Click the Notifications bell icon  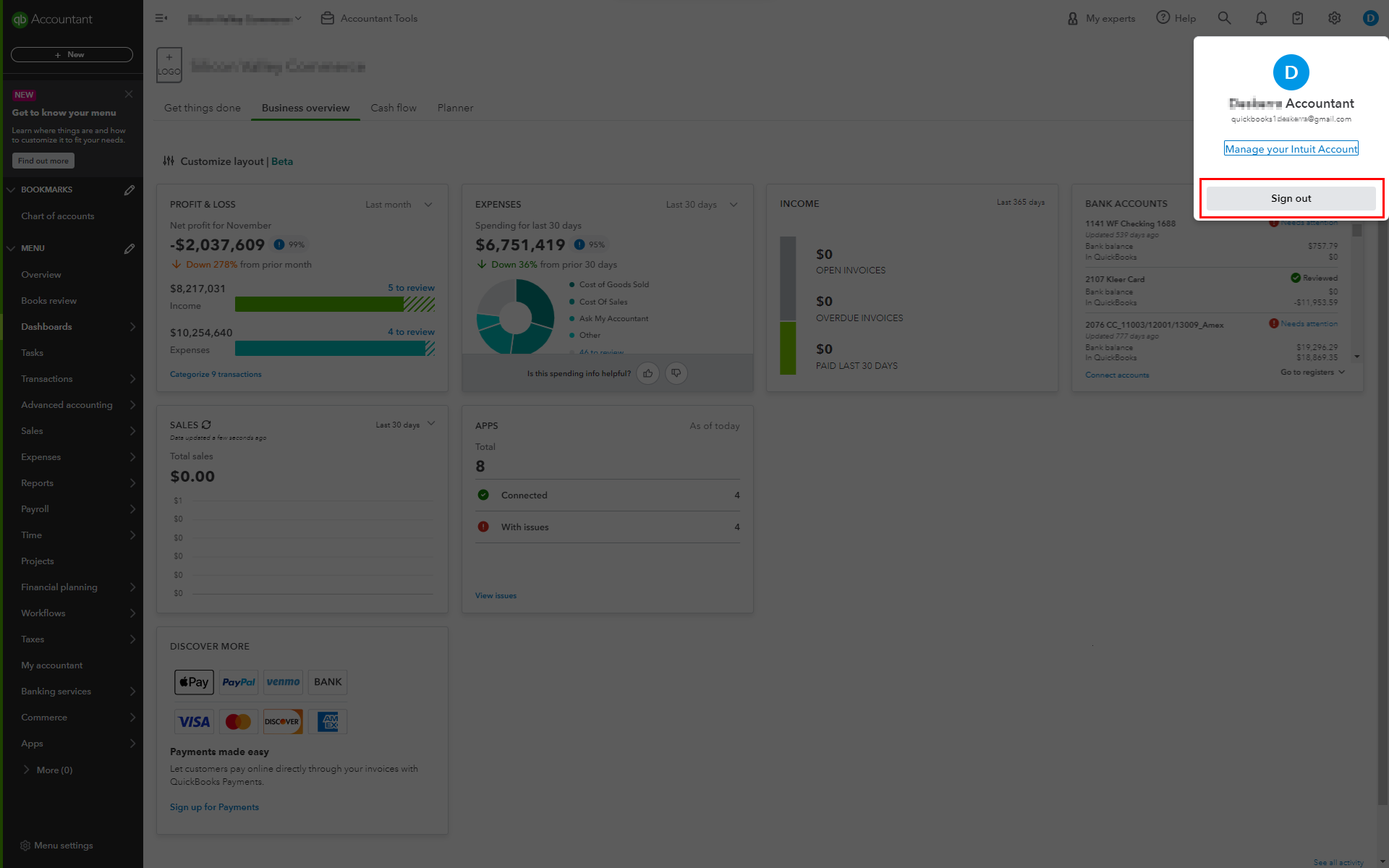(x=1262, y=18)
